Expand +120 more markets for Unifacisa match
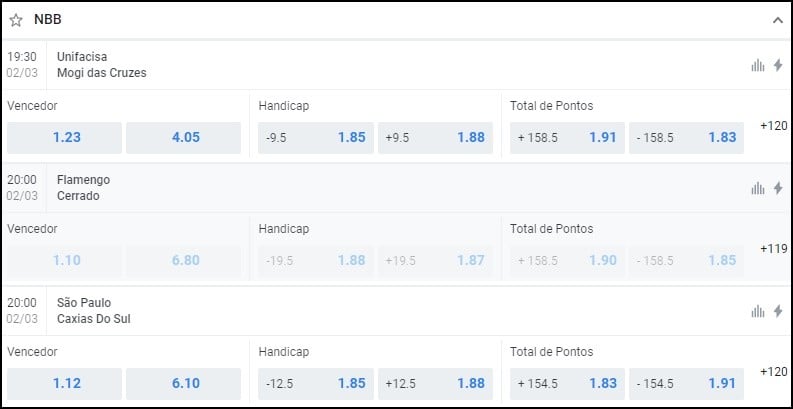This screenshot has height=409, width=793. pyautogui.click(x=774, y=126)
